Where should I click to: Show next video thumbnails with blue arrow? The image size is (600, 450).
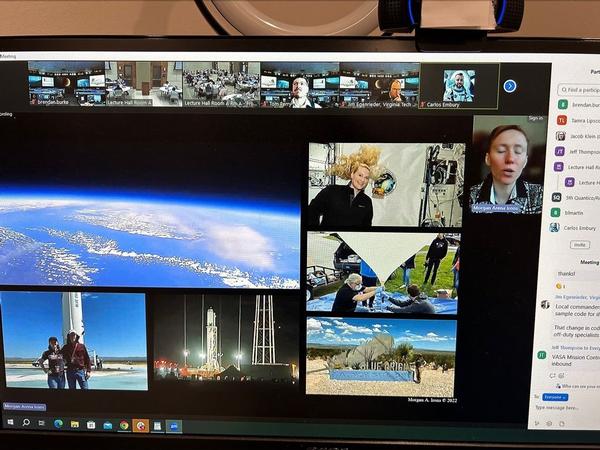pyautogui.click(x=509, y=86)
